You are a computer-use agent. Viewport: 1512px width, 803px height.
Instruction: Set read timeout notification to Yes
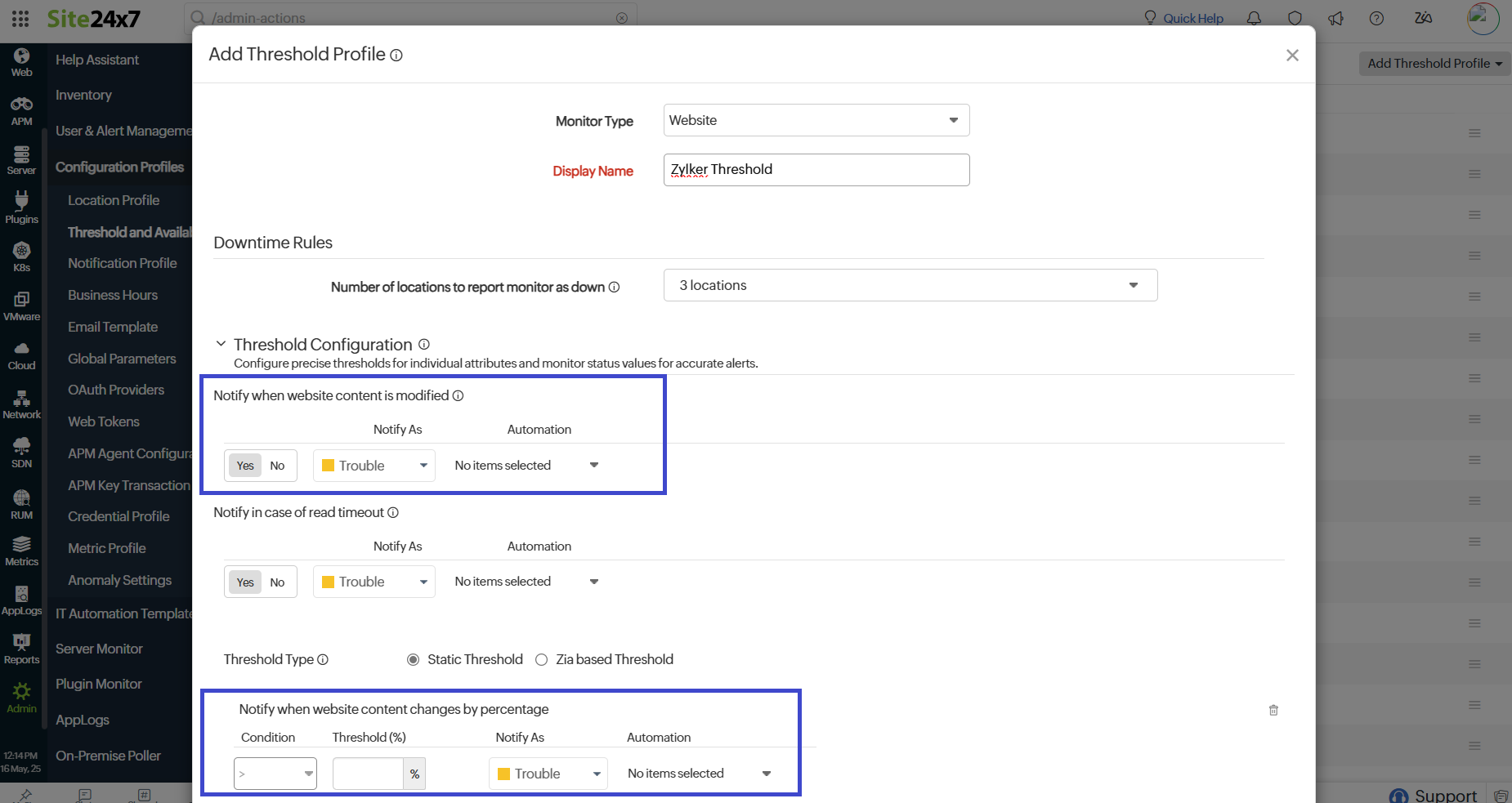[245, 582]
